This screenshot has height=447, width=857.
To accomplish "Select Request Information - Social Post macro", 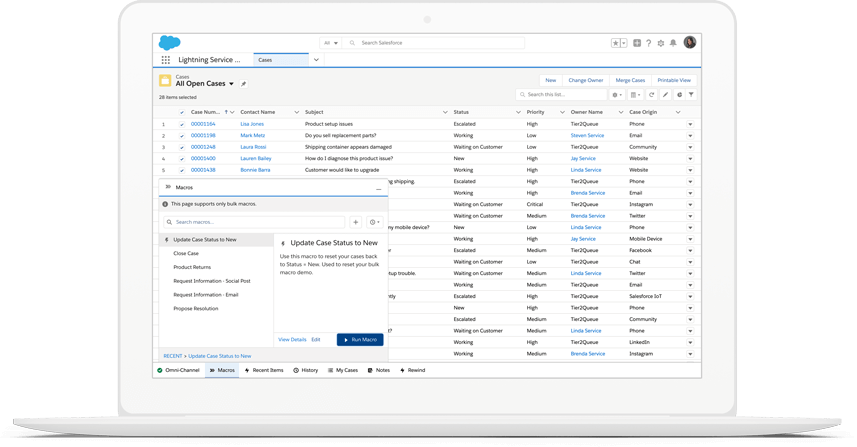I will pyautogui.click(x=212, y=281).
